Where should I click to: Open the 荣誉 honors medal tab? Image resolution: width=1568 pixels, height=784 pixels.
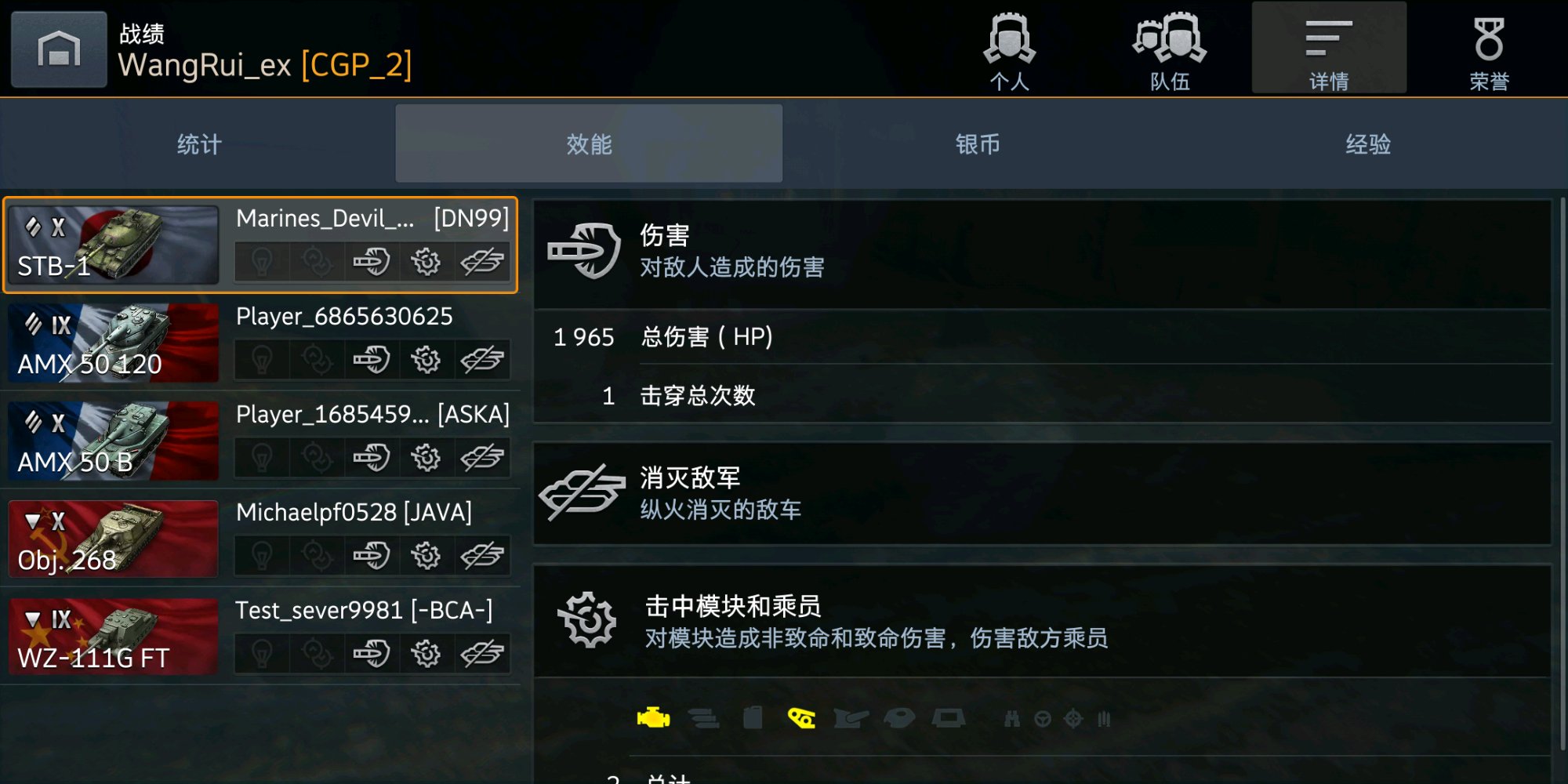click(x=1488, y=50)
